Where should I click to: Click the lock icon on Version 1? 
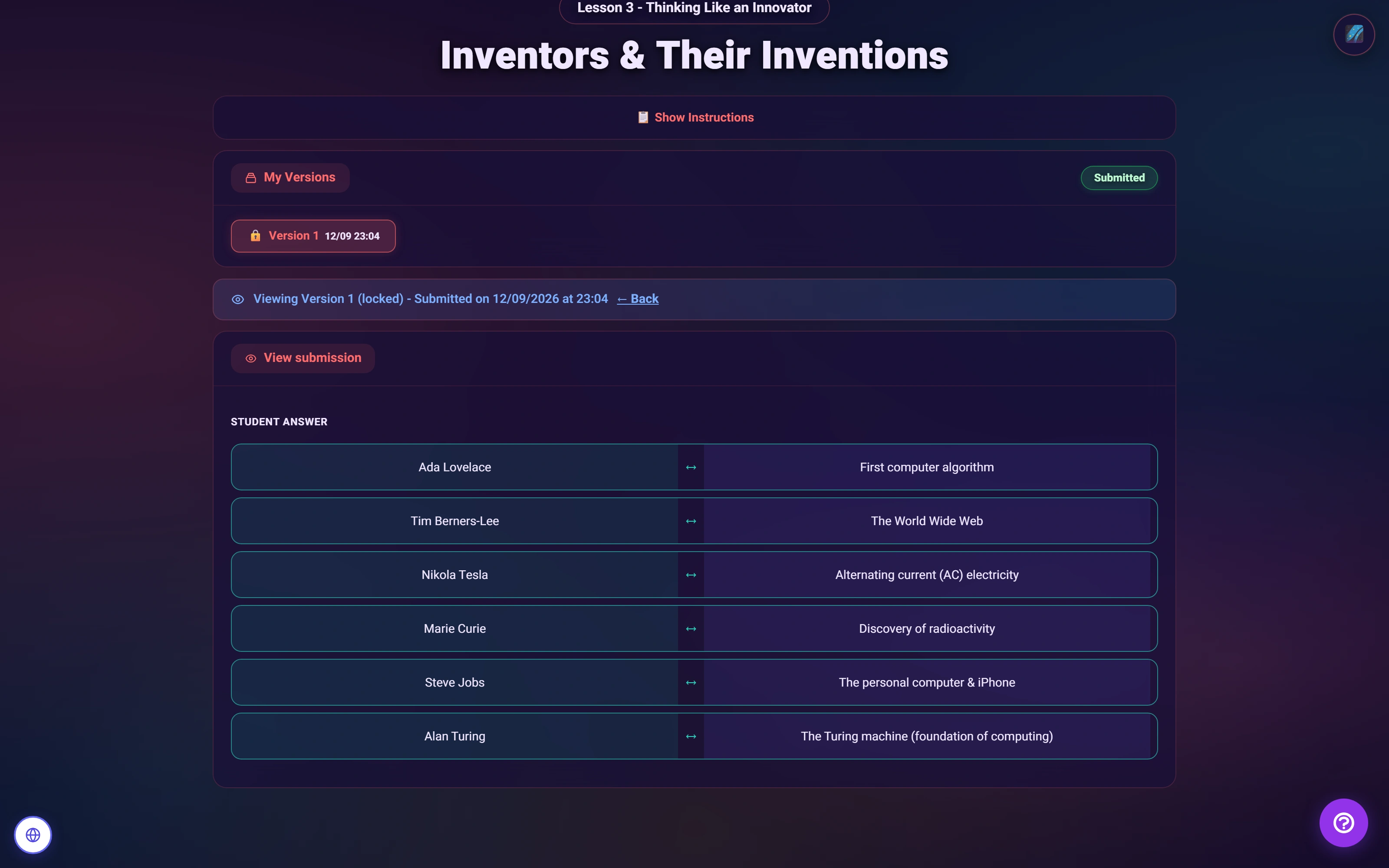pyautogui.click(x=255, y=236)
